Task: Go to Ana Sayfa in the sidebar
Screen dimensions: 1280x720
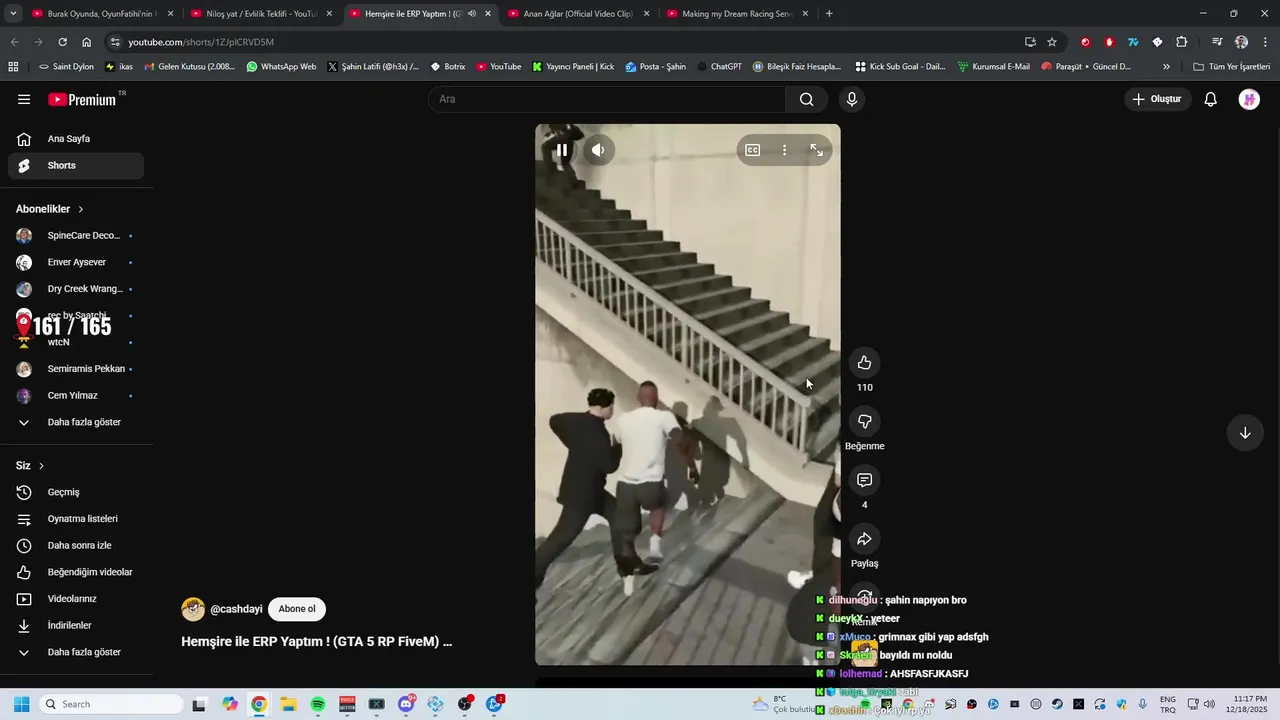Action: pyautogui.click(x=76, y=139)
